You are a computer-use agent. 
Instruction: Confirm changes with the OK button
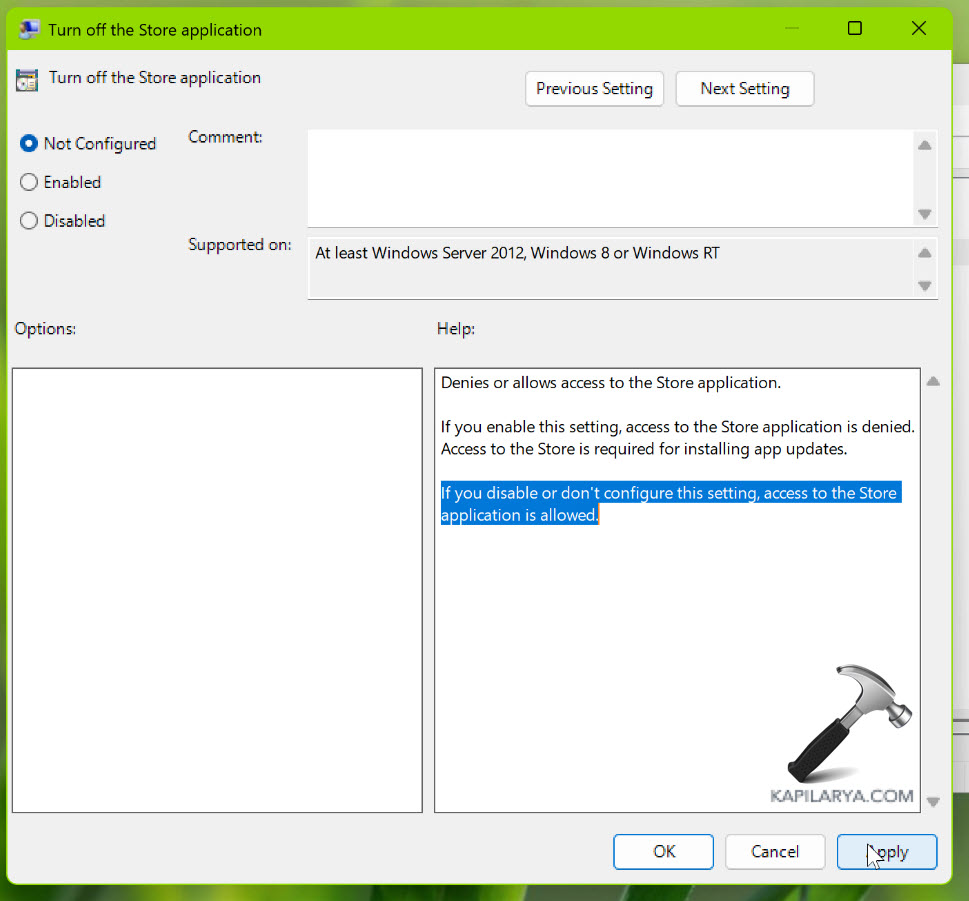tap(663, 852)
